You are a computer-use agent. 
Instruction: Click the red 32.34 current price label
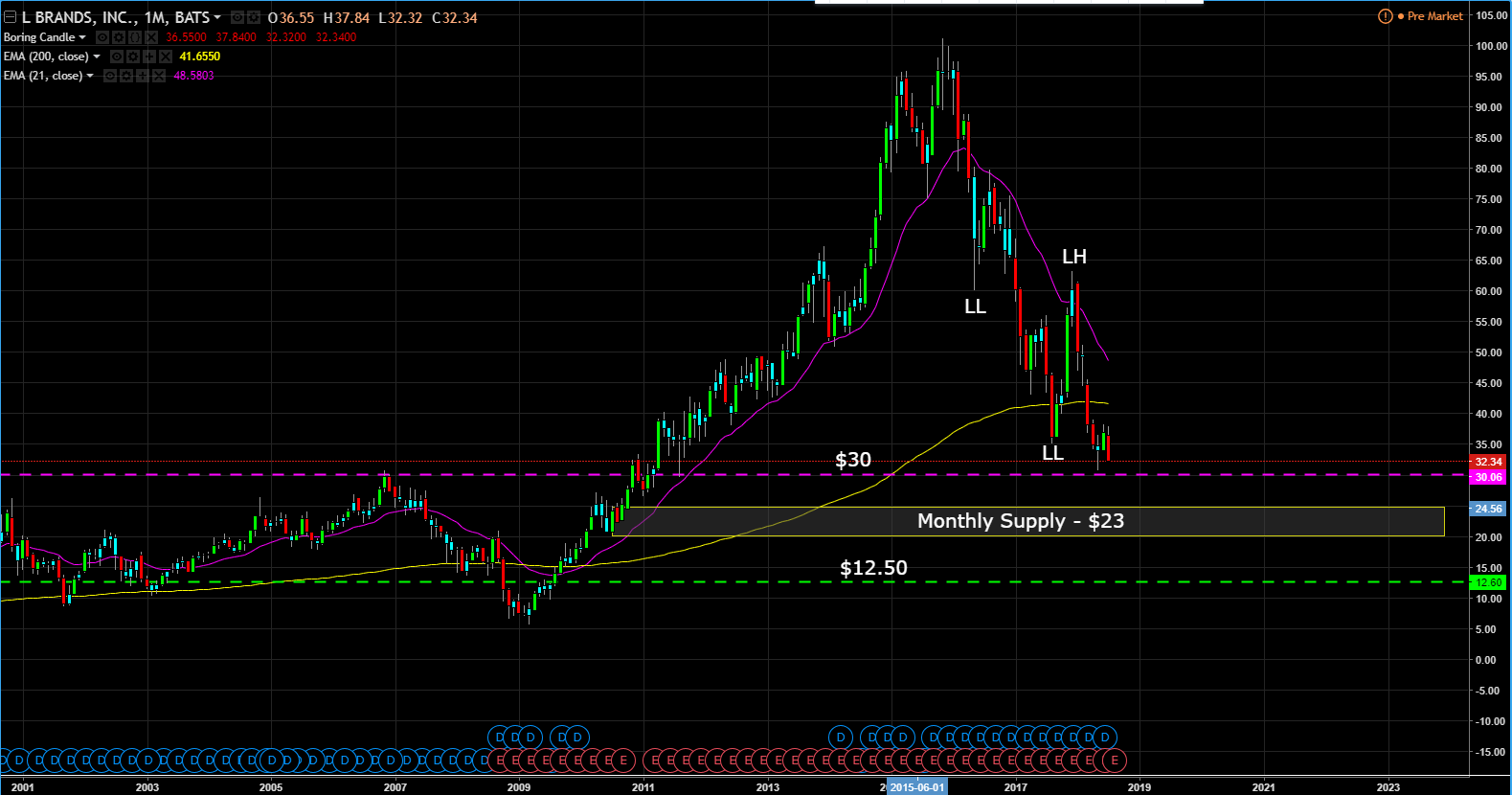pyautogui.click(x=1488, y=462)
